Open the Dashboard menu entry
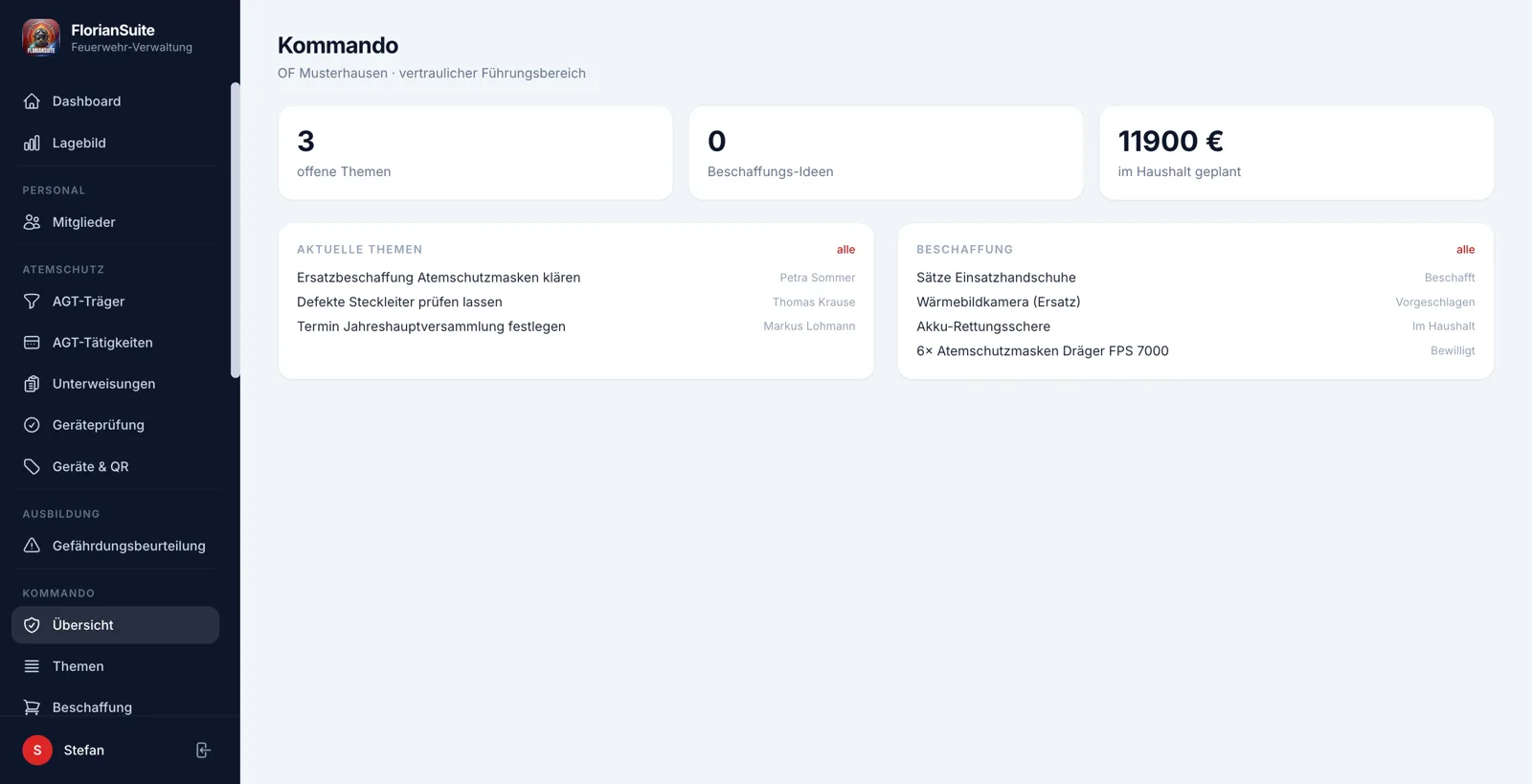The width and height of the screenshot is (1532, 784). click(115, 101)
